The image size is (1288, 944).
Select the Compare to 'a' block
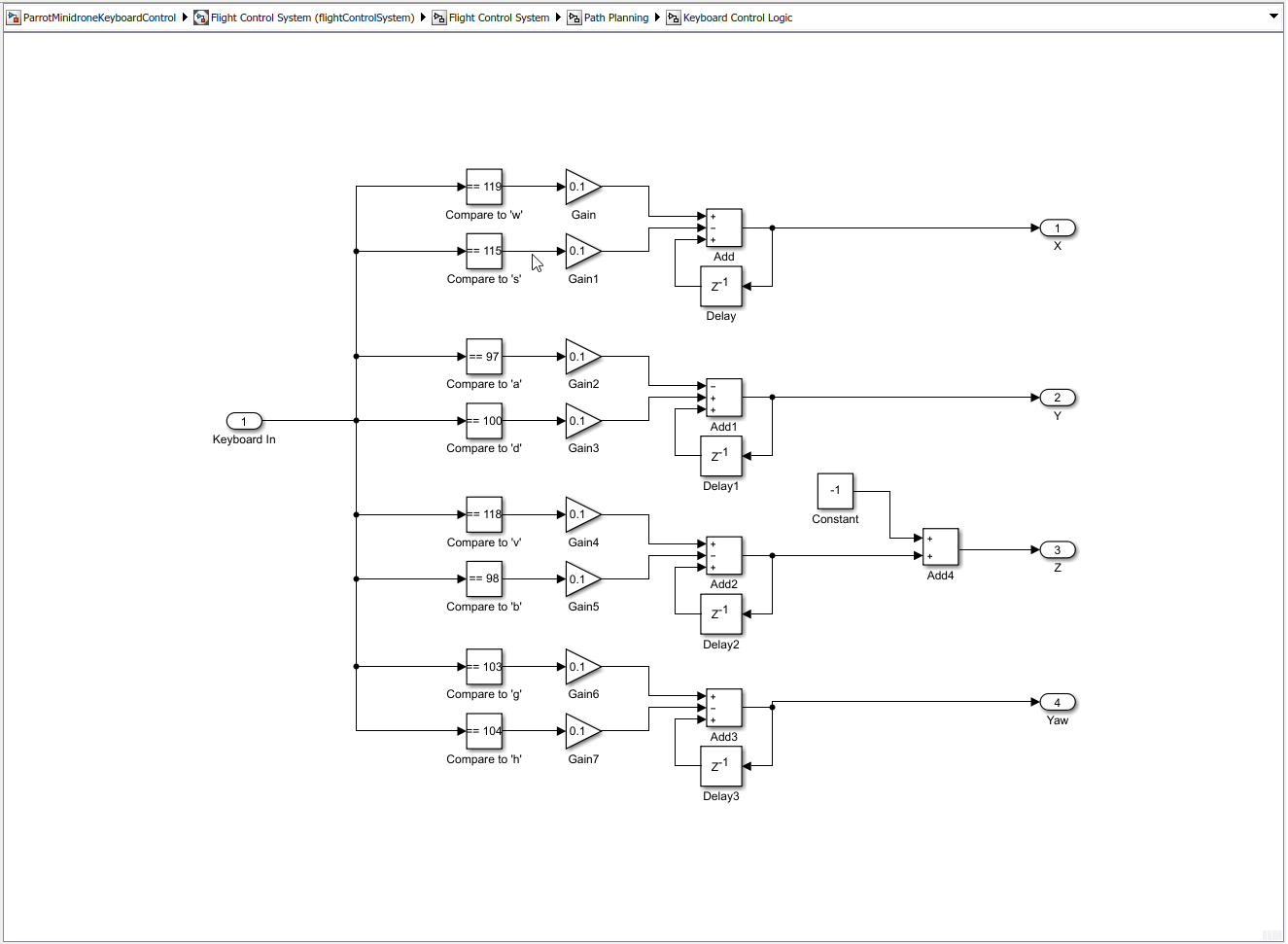click(484, 357)
